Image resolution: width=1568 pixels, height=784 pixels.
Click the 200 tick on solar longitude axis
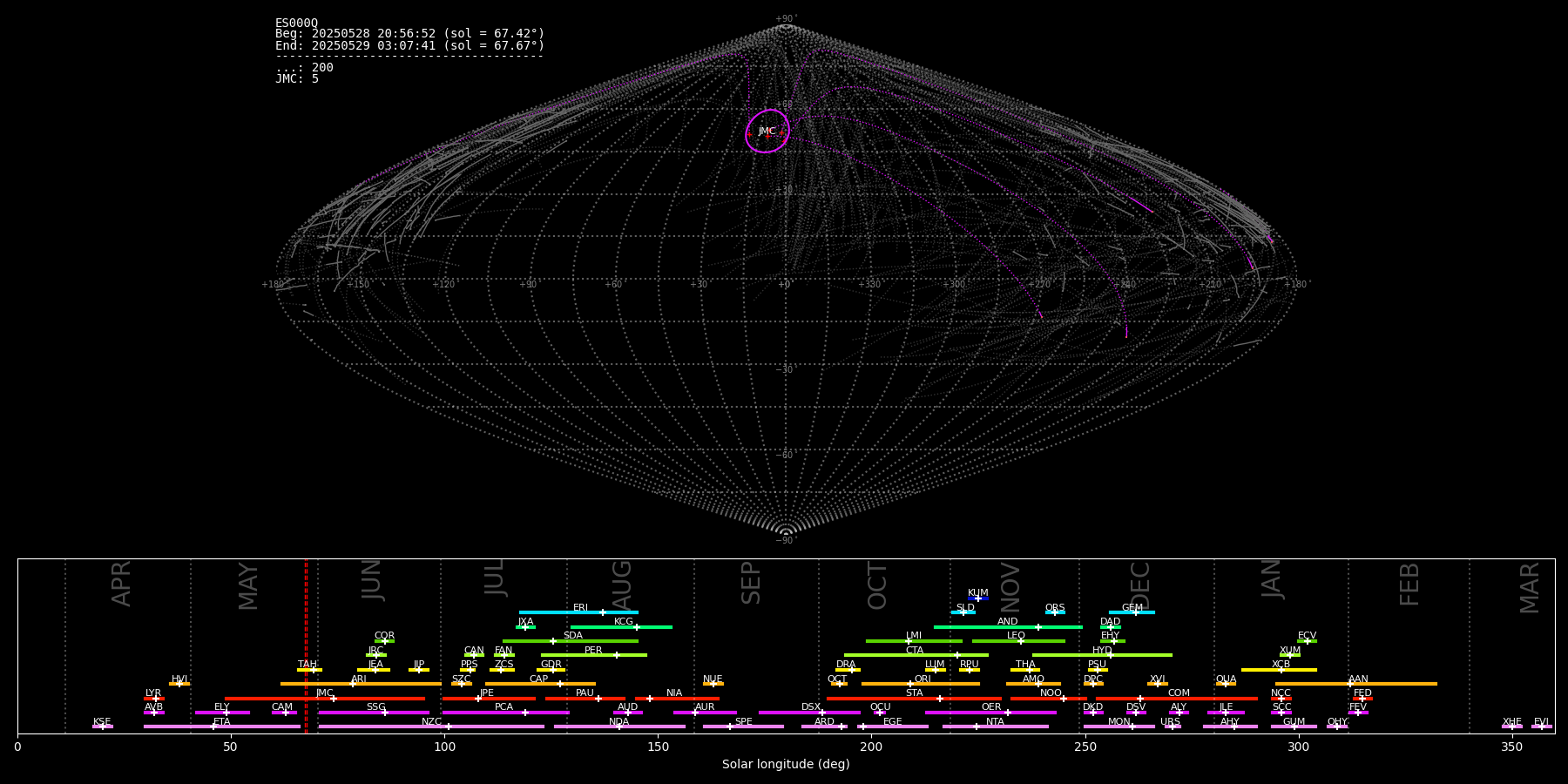click(x=871, y=747)
